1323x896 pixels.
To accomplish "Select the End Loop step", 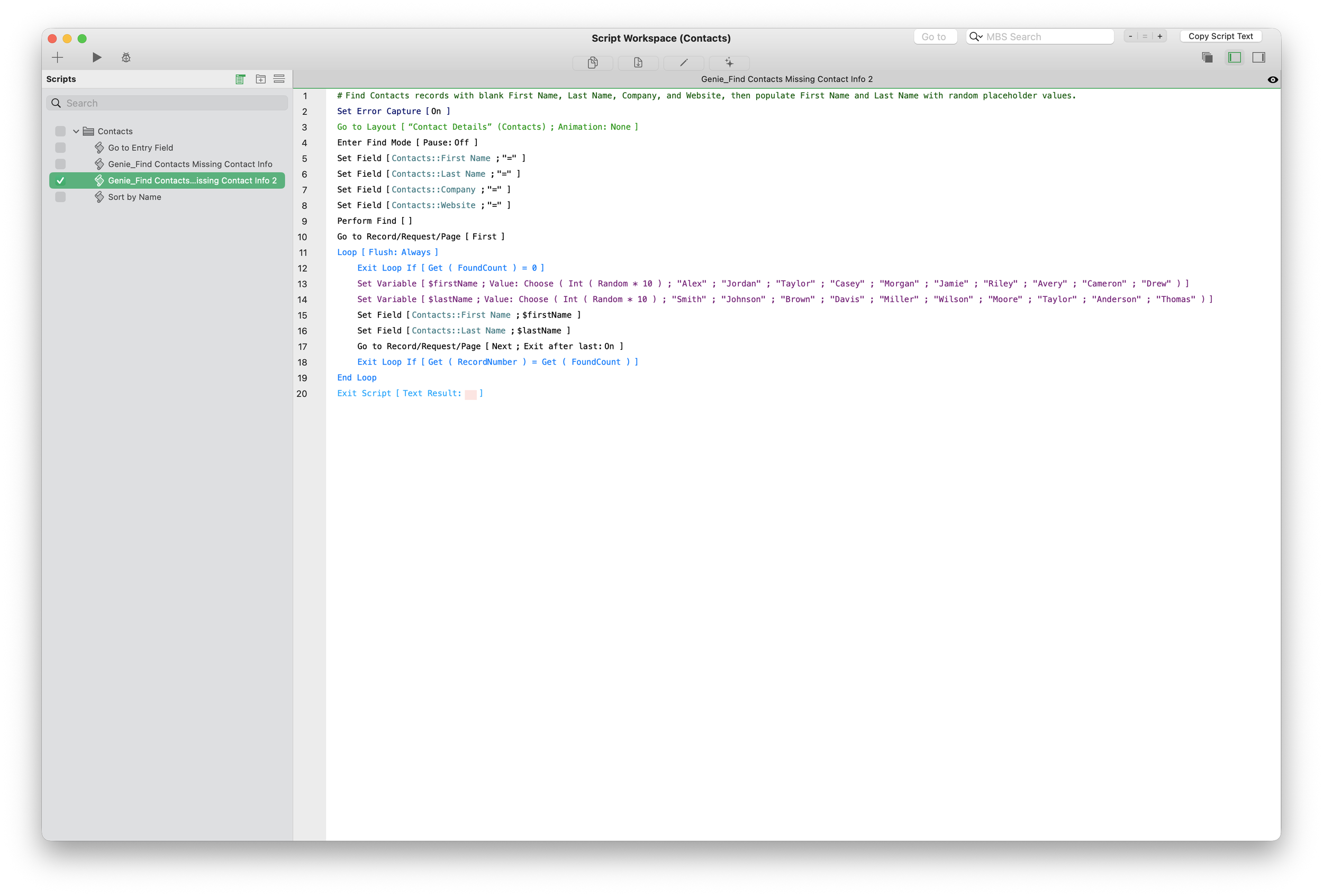I will 356,378.
